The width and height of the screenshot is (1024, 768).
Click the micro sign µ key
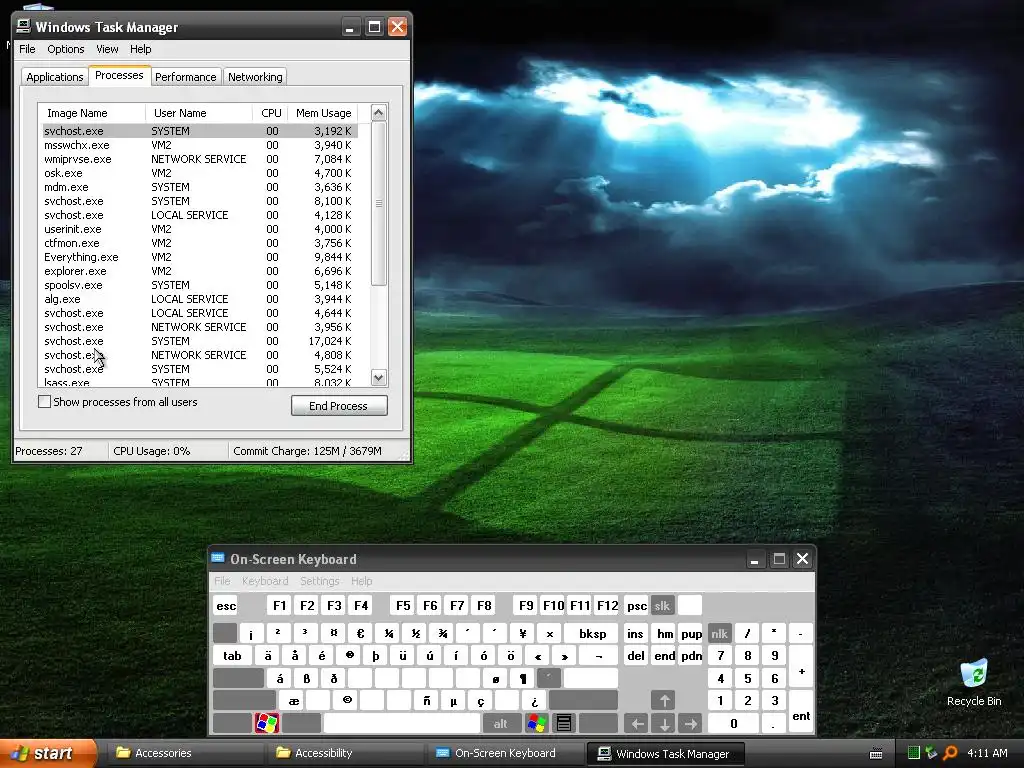coord(454,701)
